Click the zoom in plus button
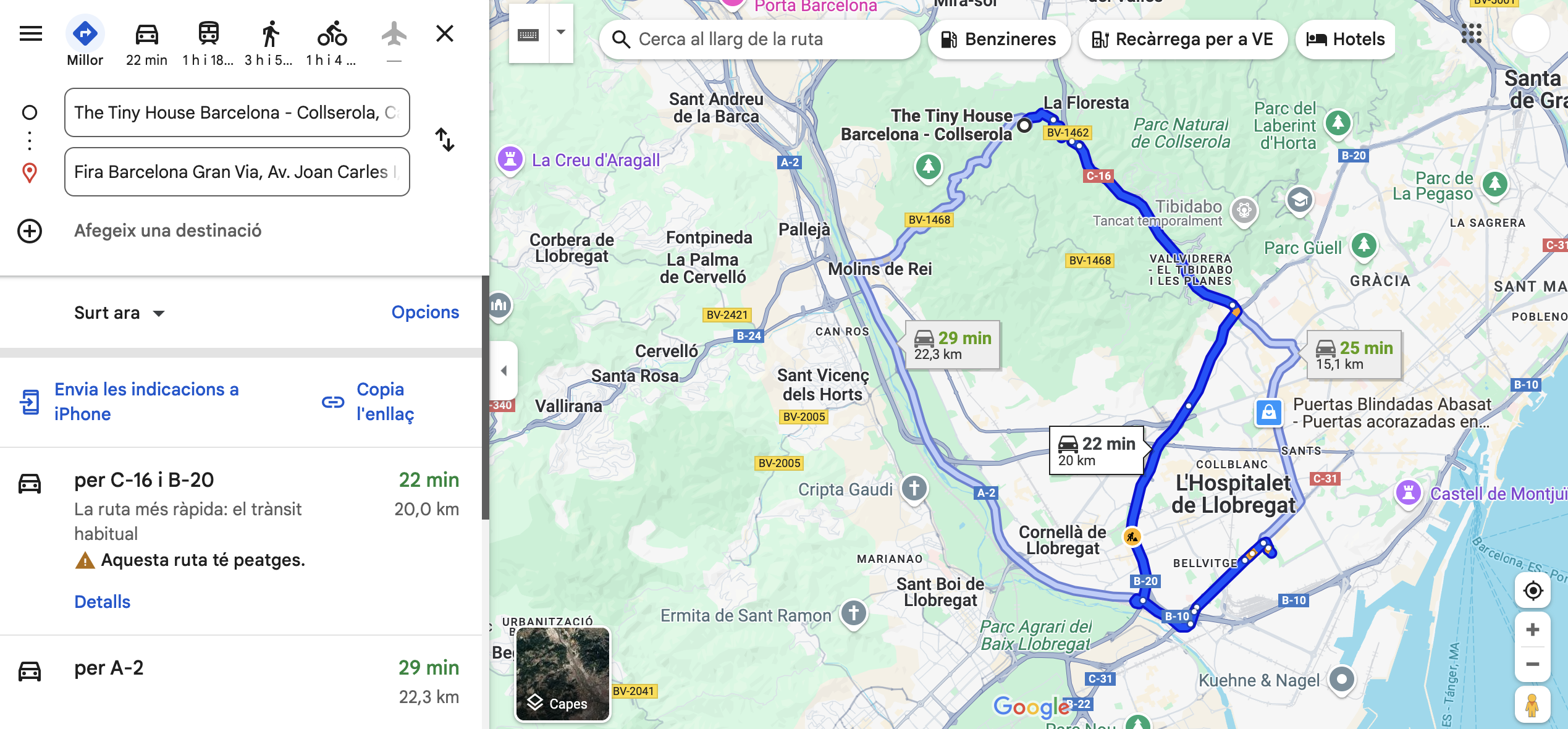This screenshot has height=729, width=1568. pos(1532,630)
